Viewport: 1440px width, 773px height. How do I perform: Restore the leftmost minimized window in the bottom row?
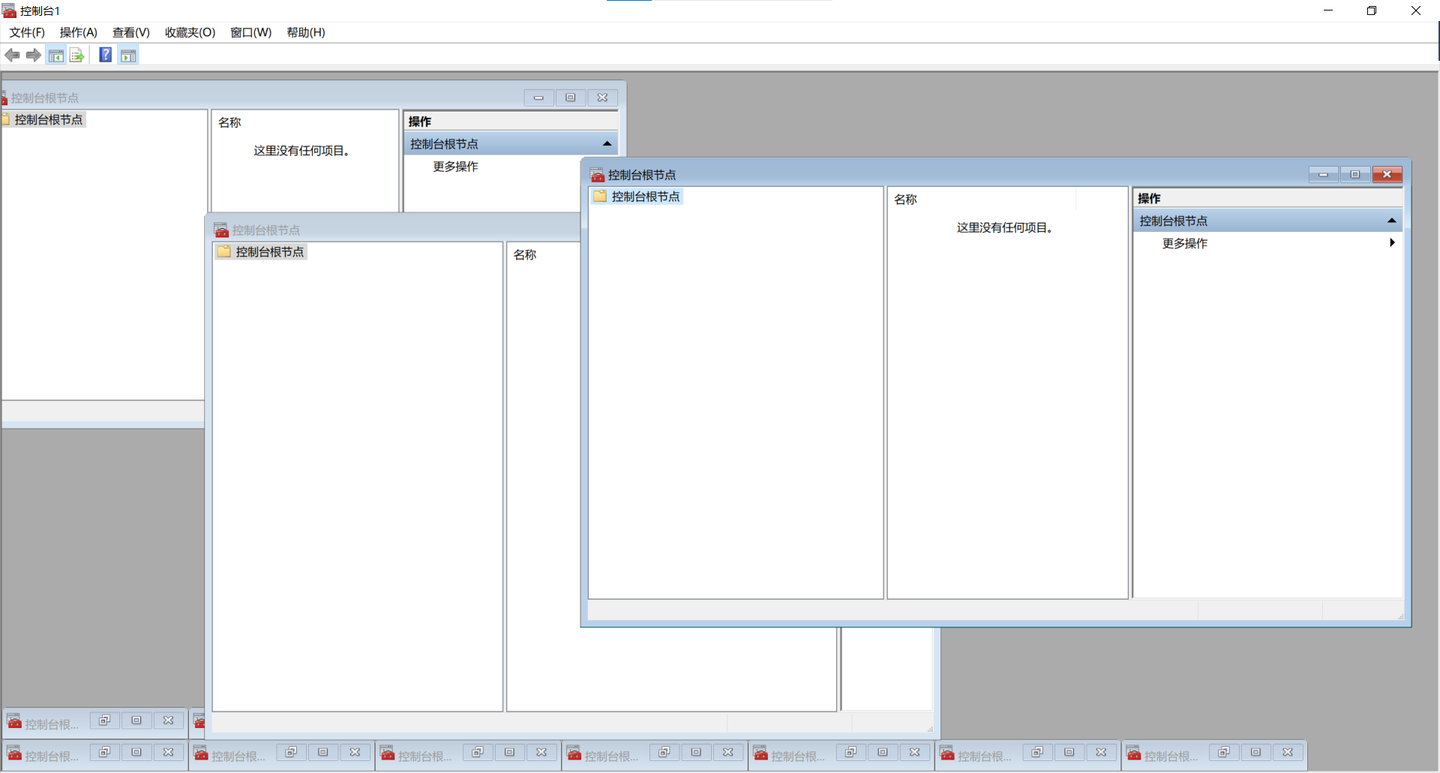coord(104,753)
